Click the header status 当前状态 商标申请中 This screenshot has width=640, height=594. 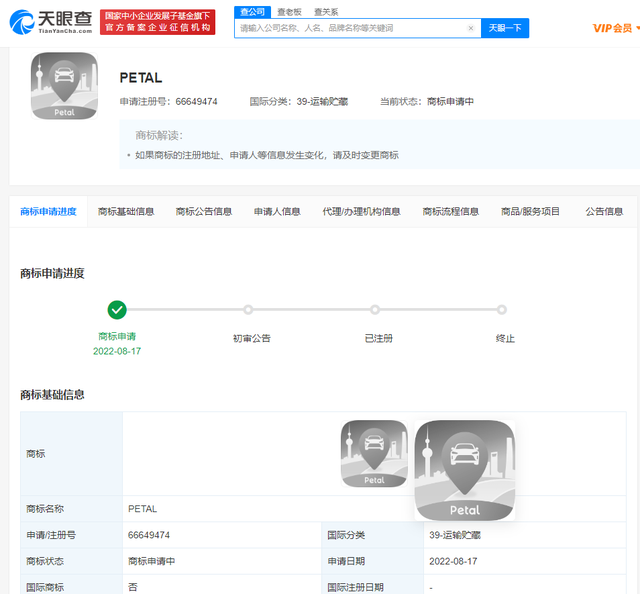(427, 102)
